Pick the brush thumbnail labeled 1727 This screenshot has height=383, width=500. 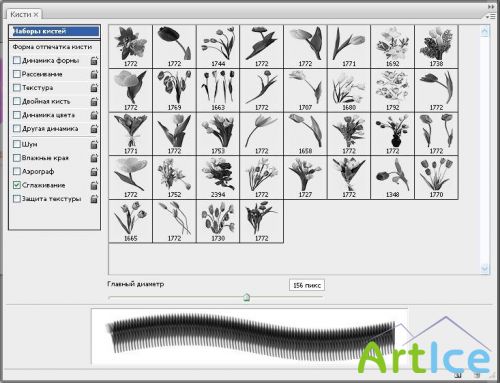click(x=305, y=177)
